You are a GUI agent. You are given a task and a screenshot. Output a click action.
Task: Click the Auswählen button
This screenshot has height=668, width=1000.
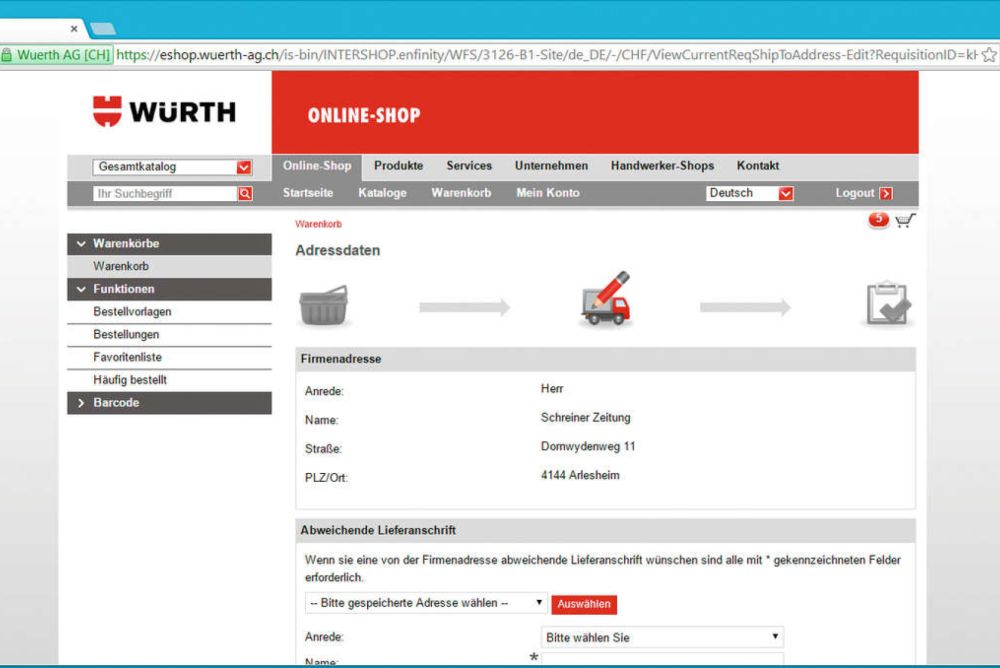pos(584,604)
